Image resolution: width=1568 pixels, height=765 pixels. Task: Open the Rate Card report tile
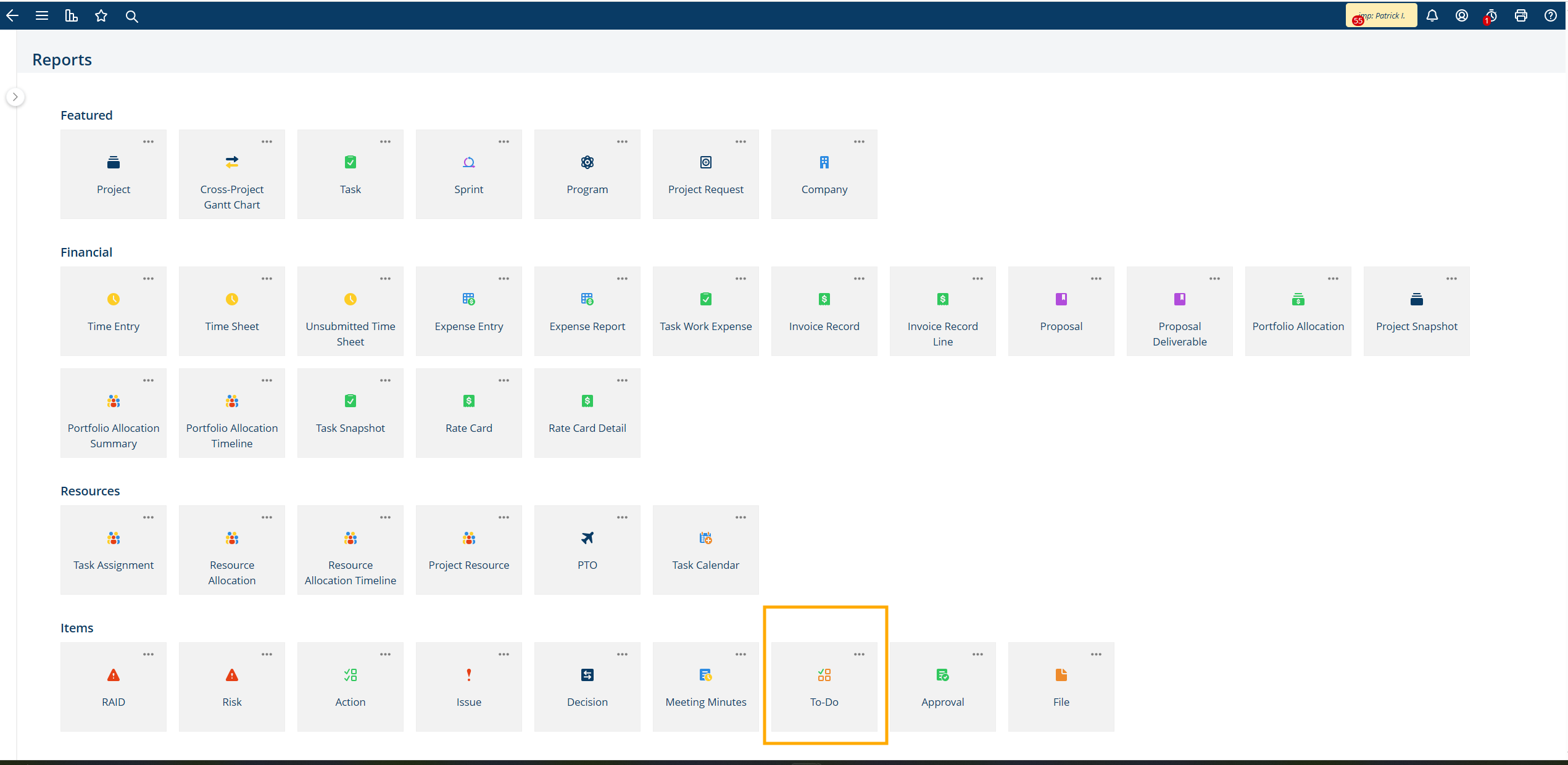469,413
